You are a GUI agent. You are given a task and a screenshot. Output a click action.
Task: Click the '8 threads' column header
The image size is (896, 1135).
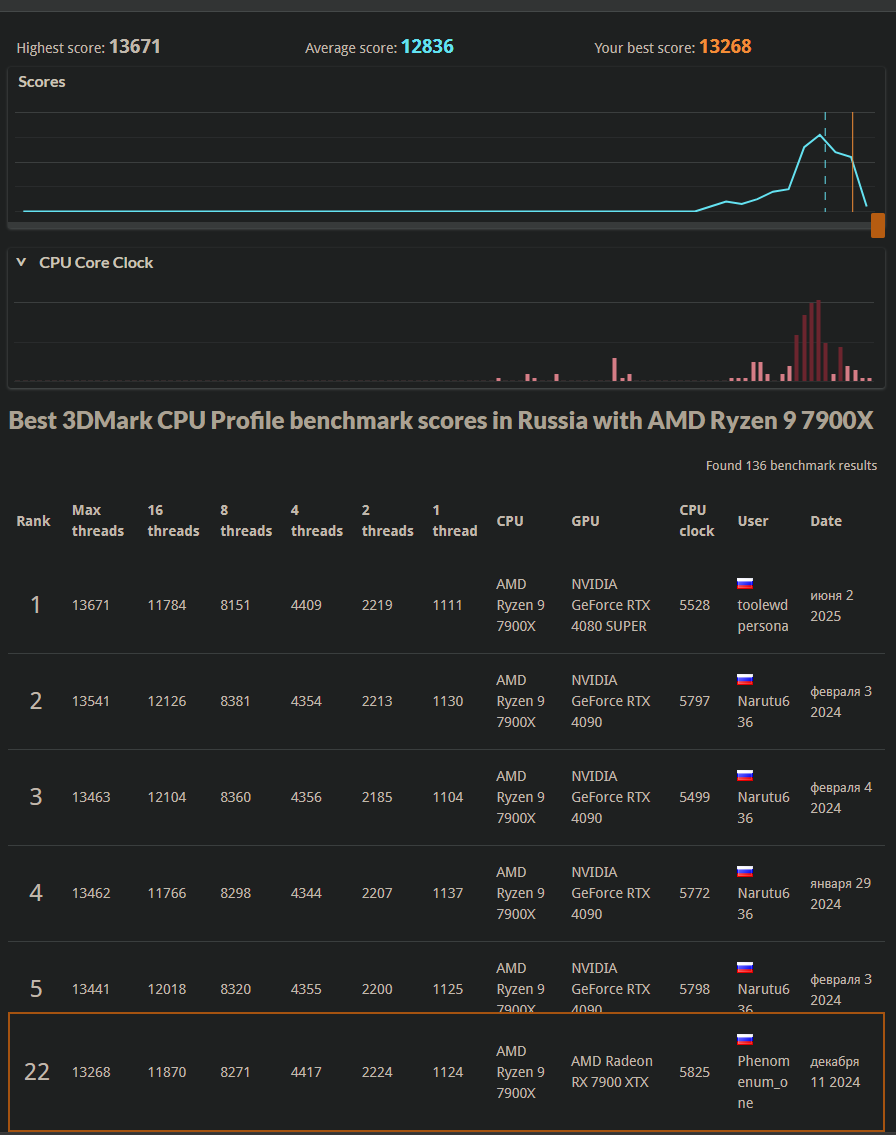click(x=246, y=520)
